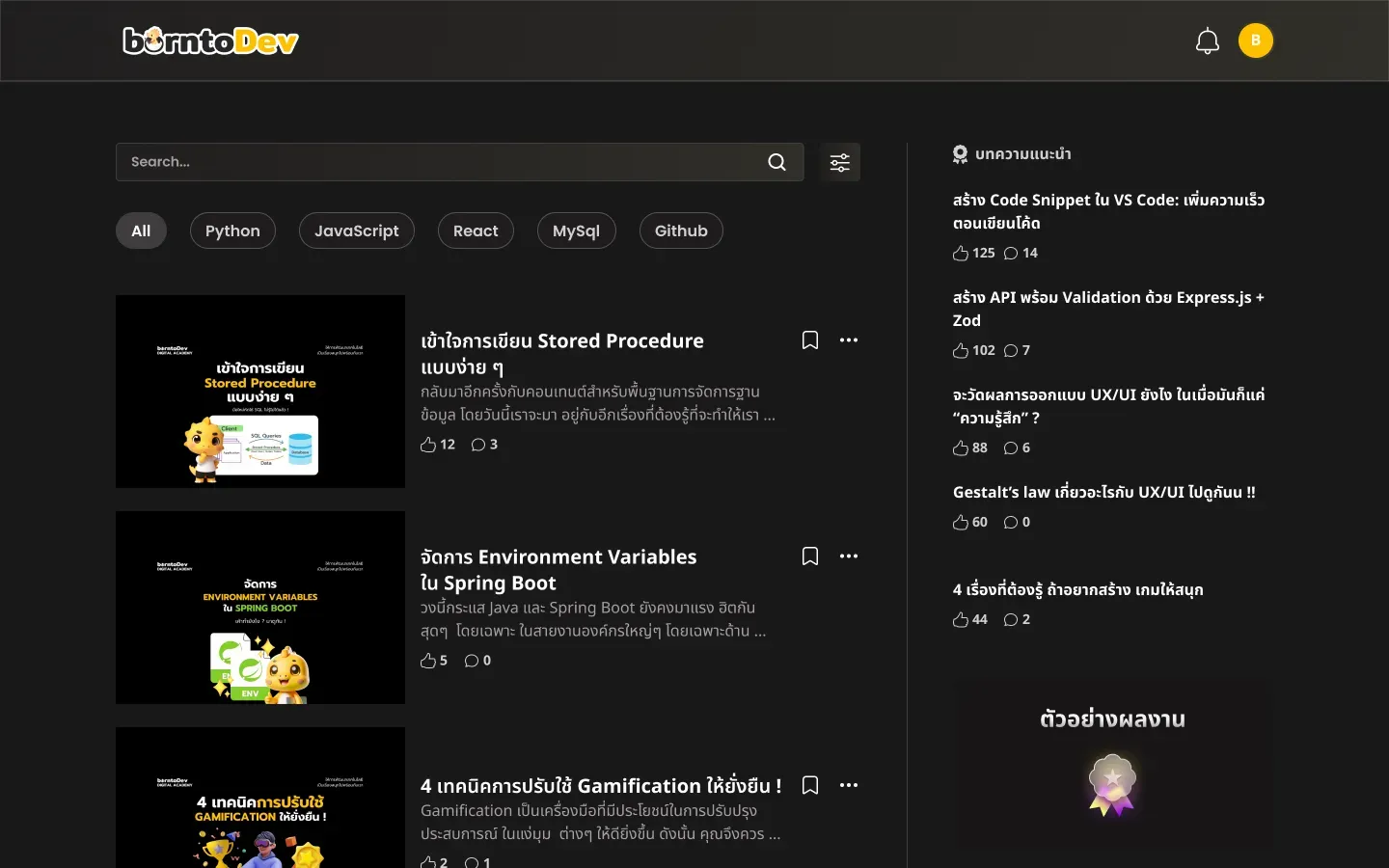
Task: Click the search magnifier icon
Action: point(776,162)
